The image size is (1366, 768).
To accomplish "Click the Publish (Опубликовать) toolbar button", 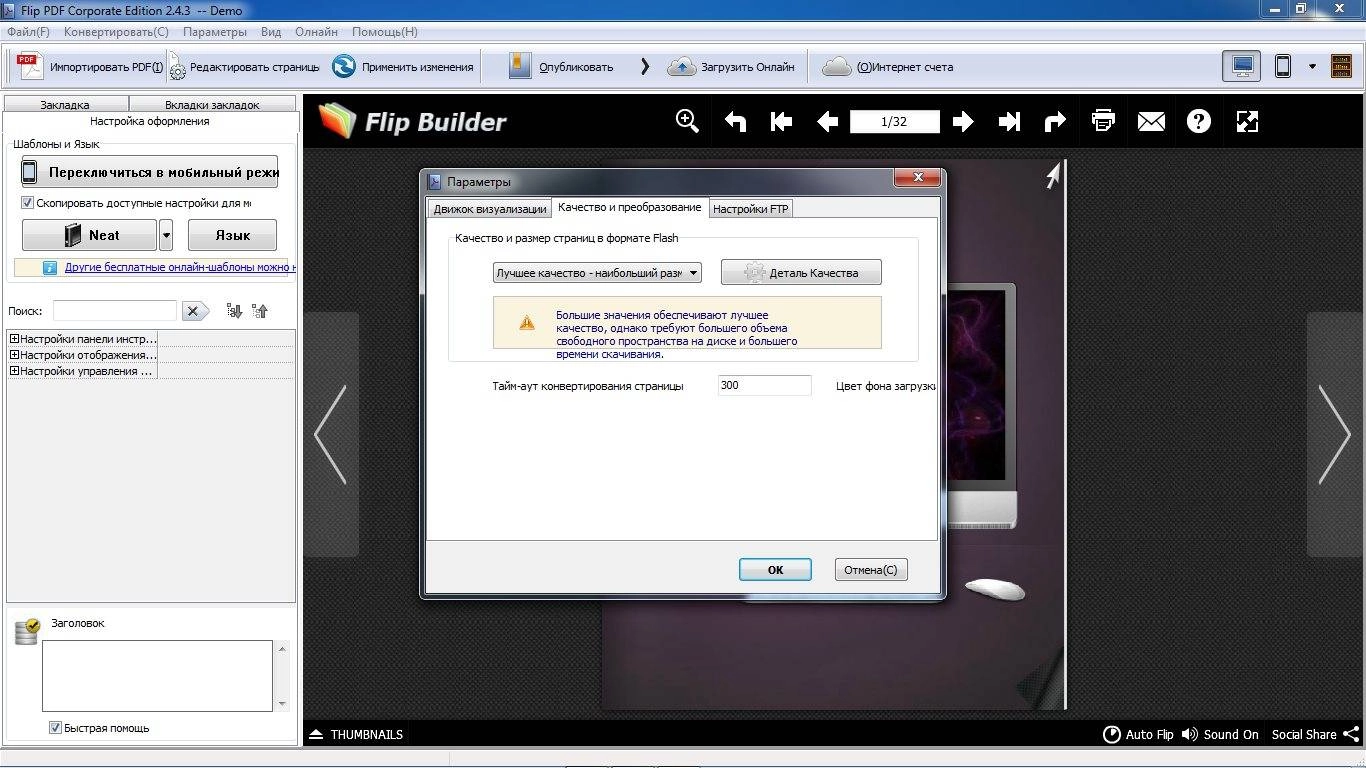I will 561,67.
